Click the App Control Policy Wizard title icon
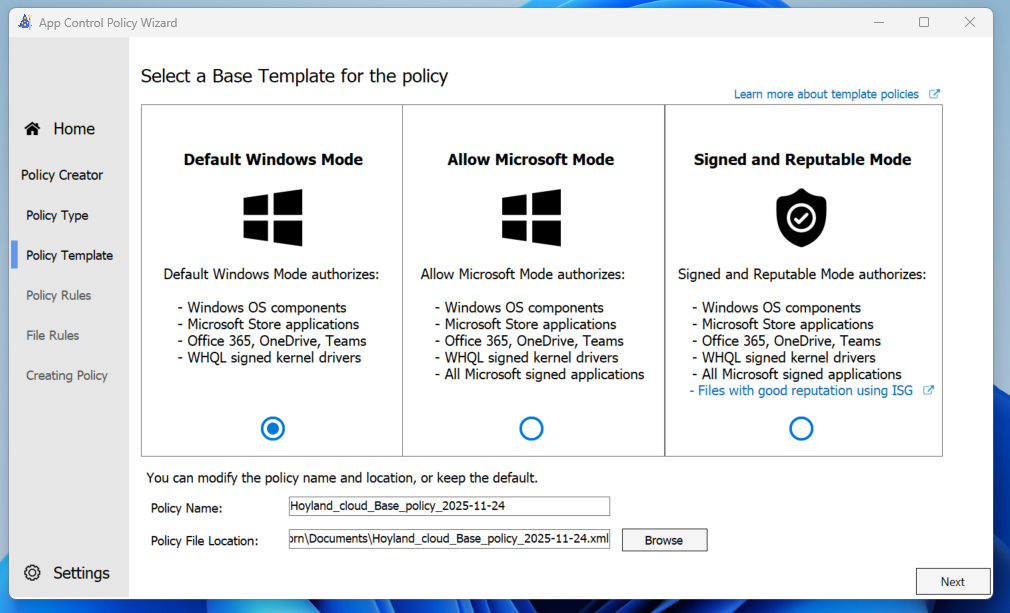Image resolution: width=1010 pixels, height=613 pixels. pos(25,22)
